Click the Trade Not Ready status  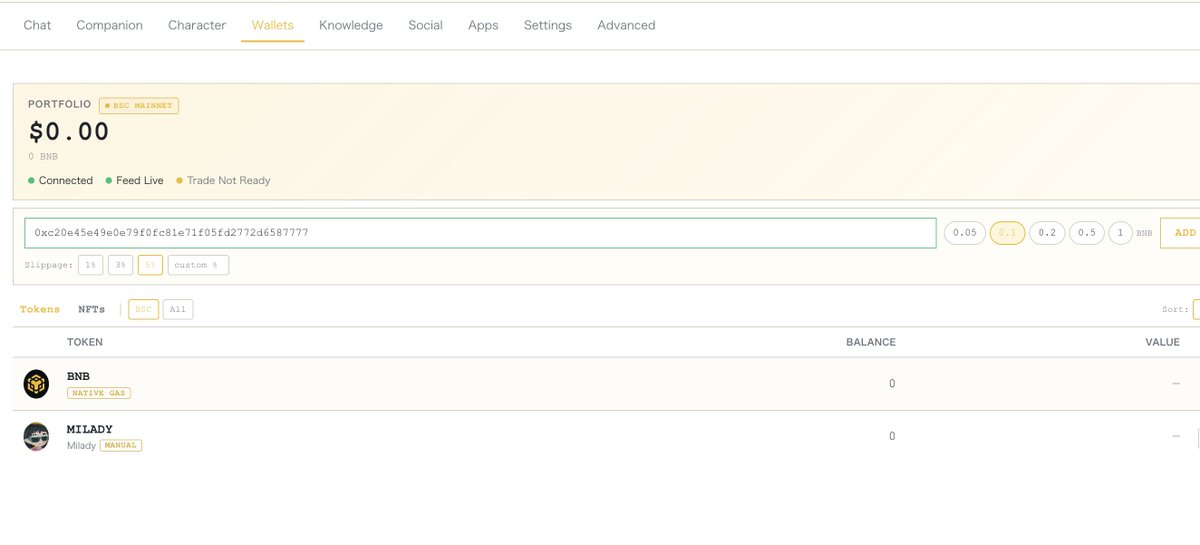pyautogui.click(x=223, y=181)
